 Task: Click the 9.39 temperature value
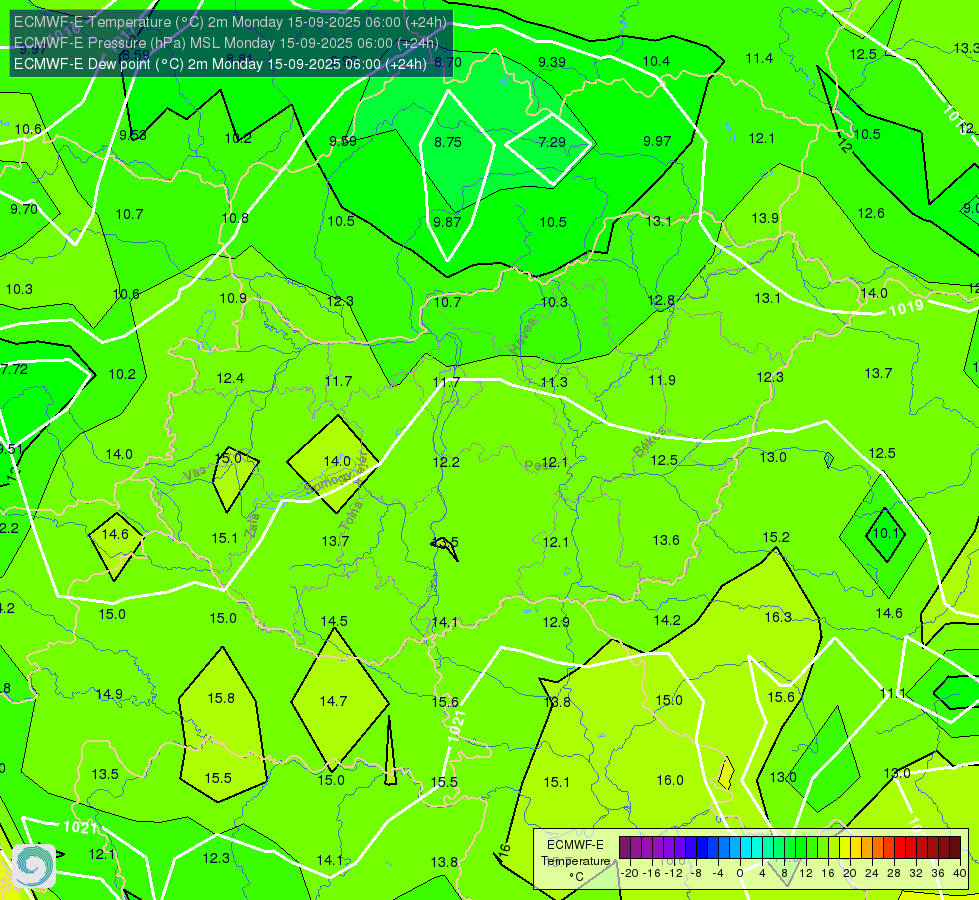552,62
